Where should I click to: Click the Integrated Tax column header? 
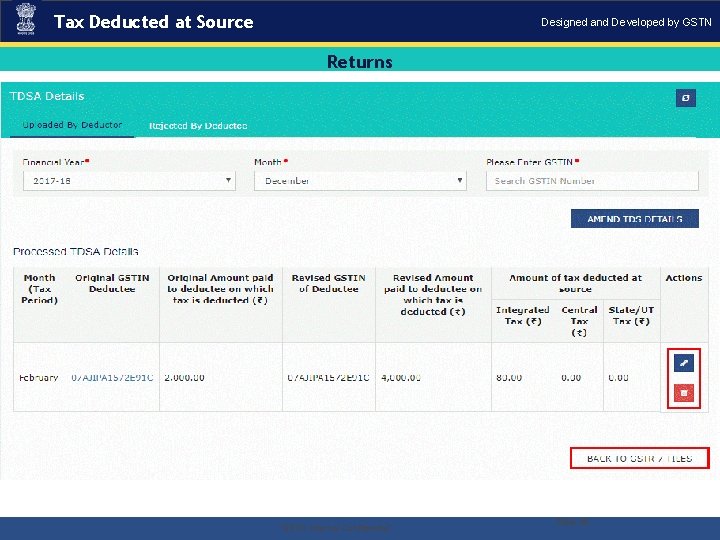[x=523, y=315]
